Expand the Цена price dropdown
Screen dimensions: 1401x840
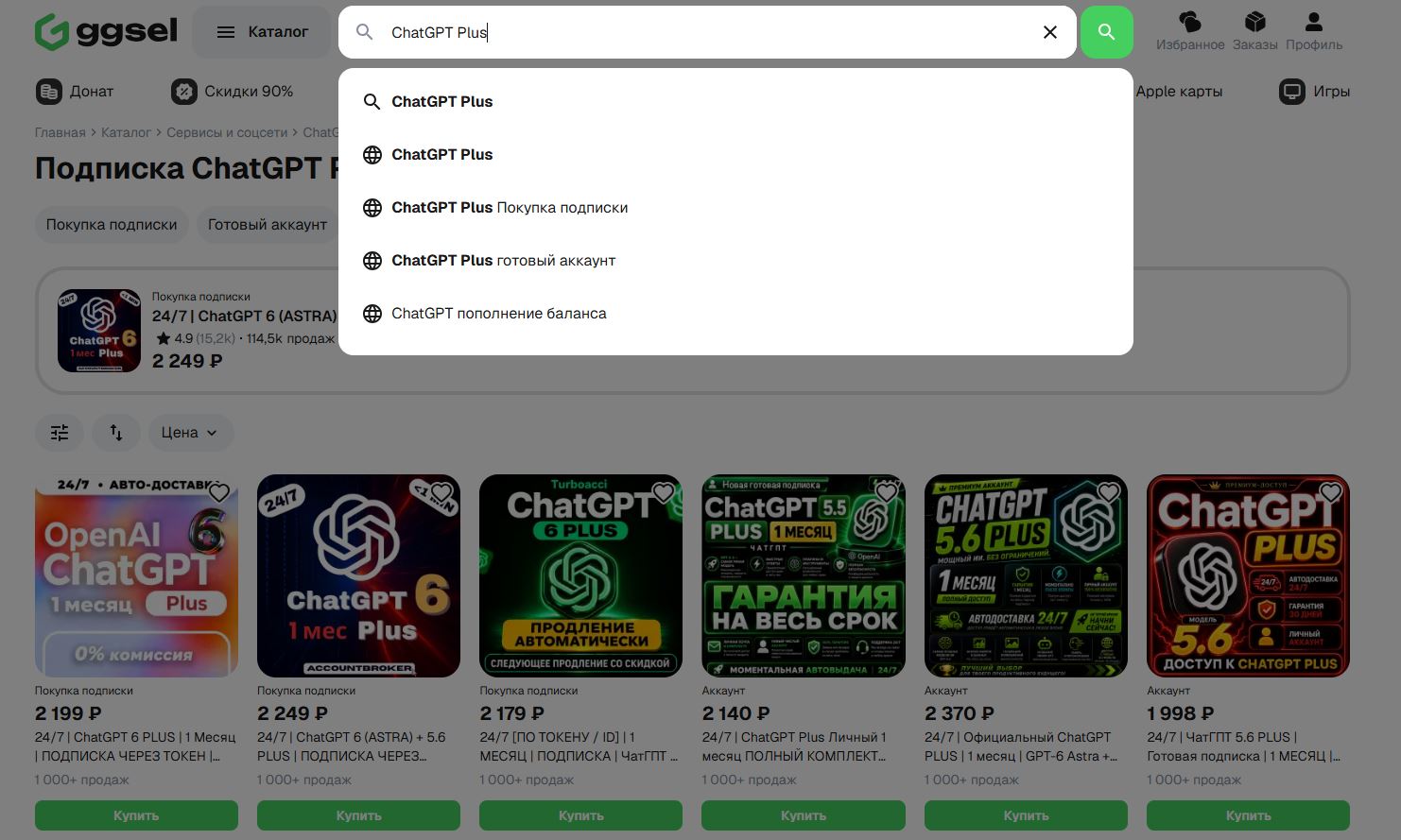pos(190,433)
